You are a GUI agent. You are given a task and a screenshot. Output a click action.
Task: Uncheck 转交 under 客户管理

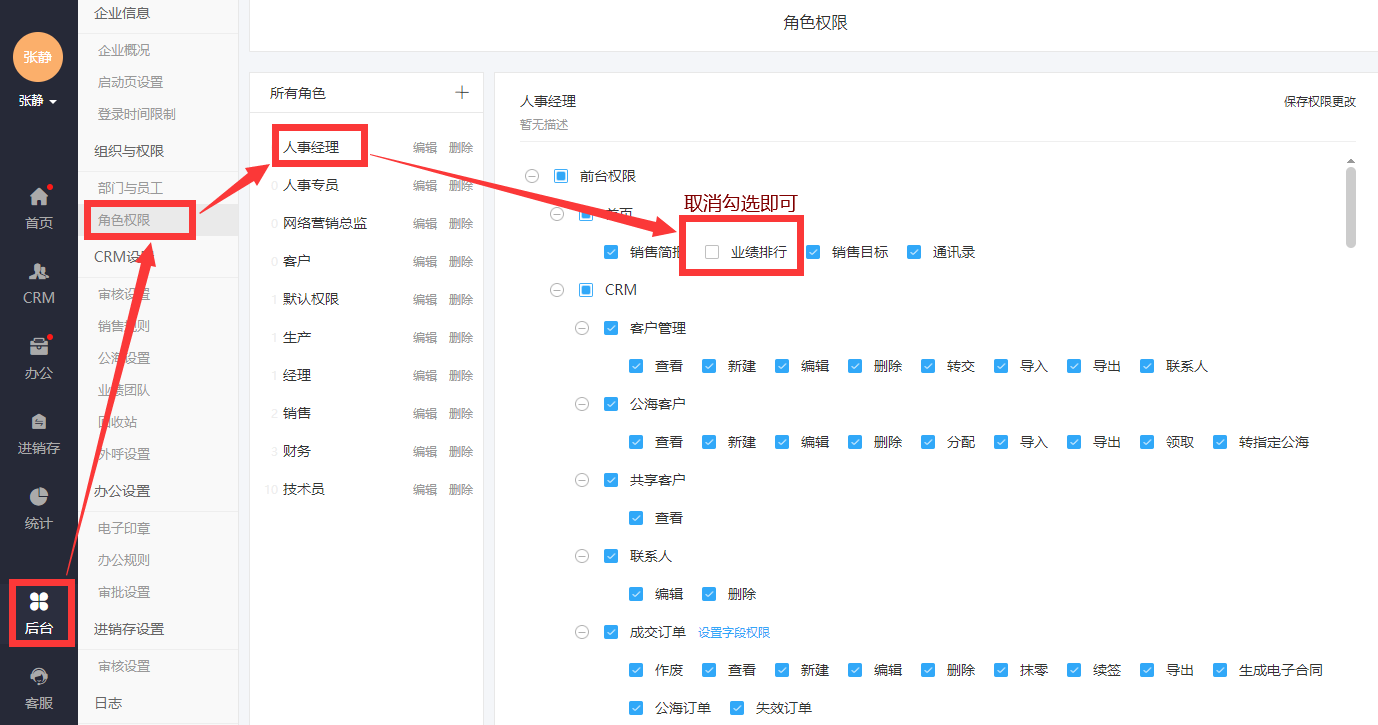(928, 366)
